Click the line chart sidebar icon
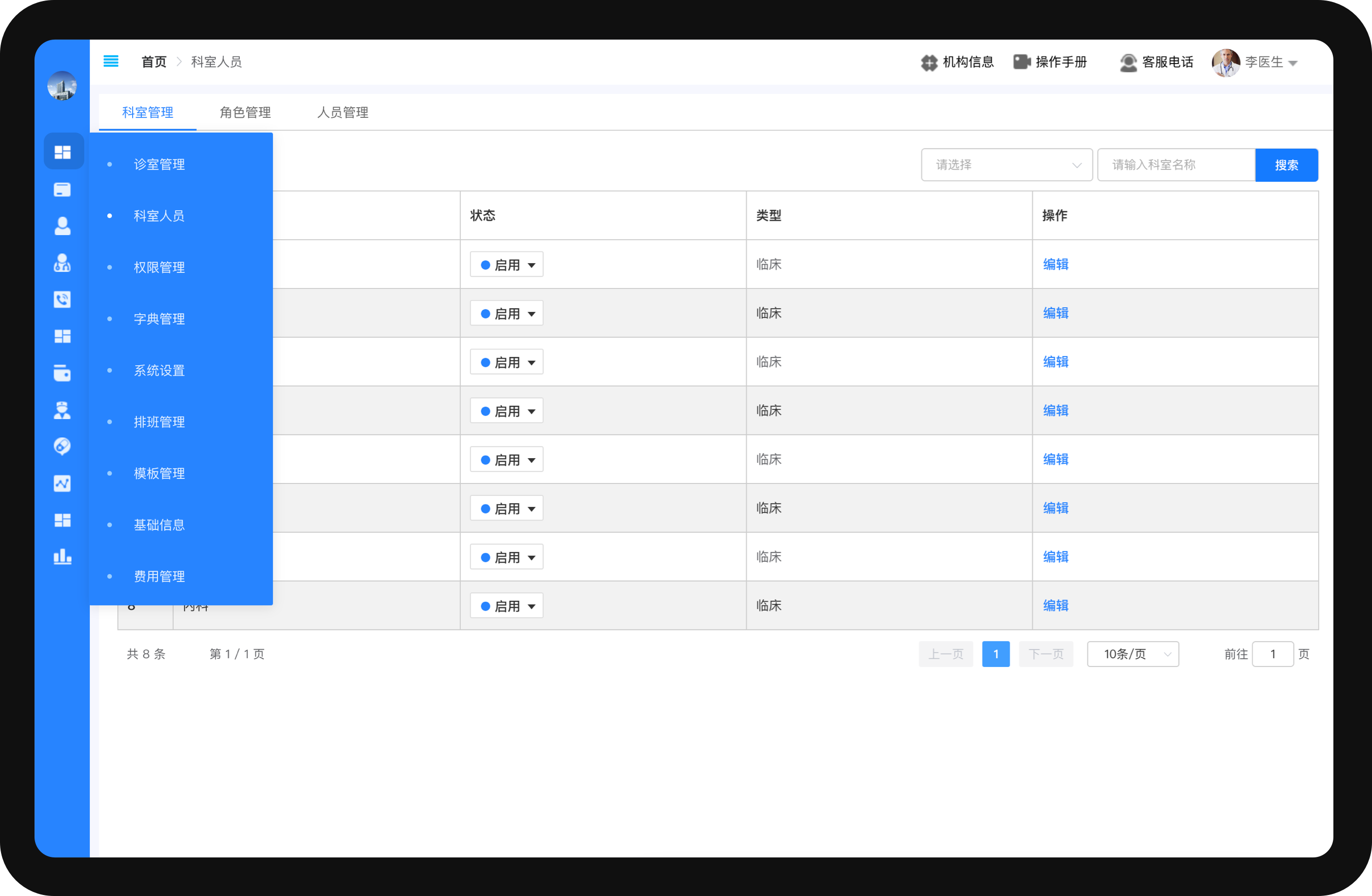Viewport: 1372px width, 896px height. (63, 484)
